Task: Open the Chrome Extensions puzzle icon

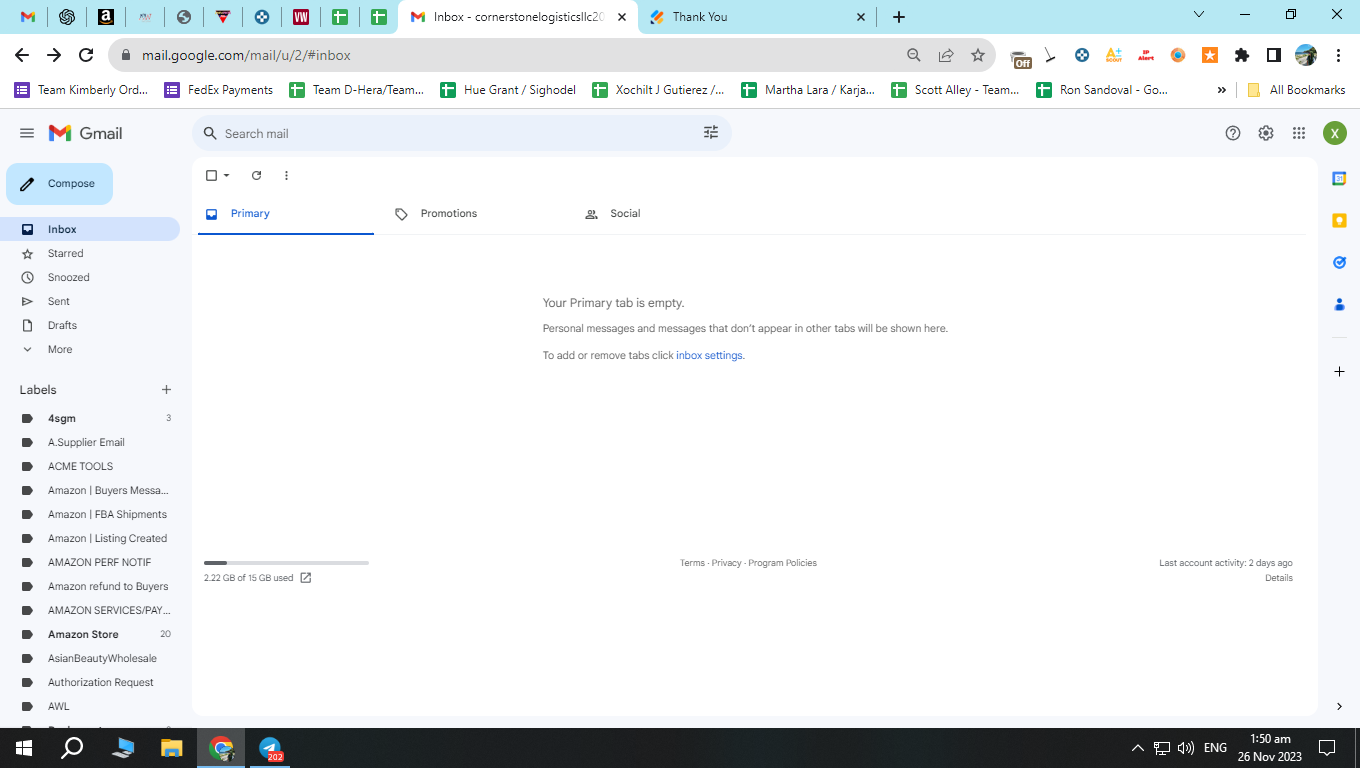Action: (1242, 55)
